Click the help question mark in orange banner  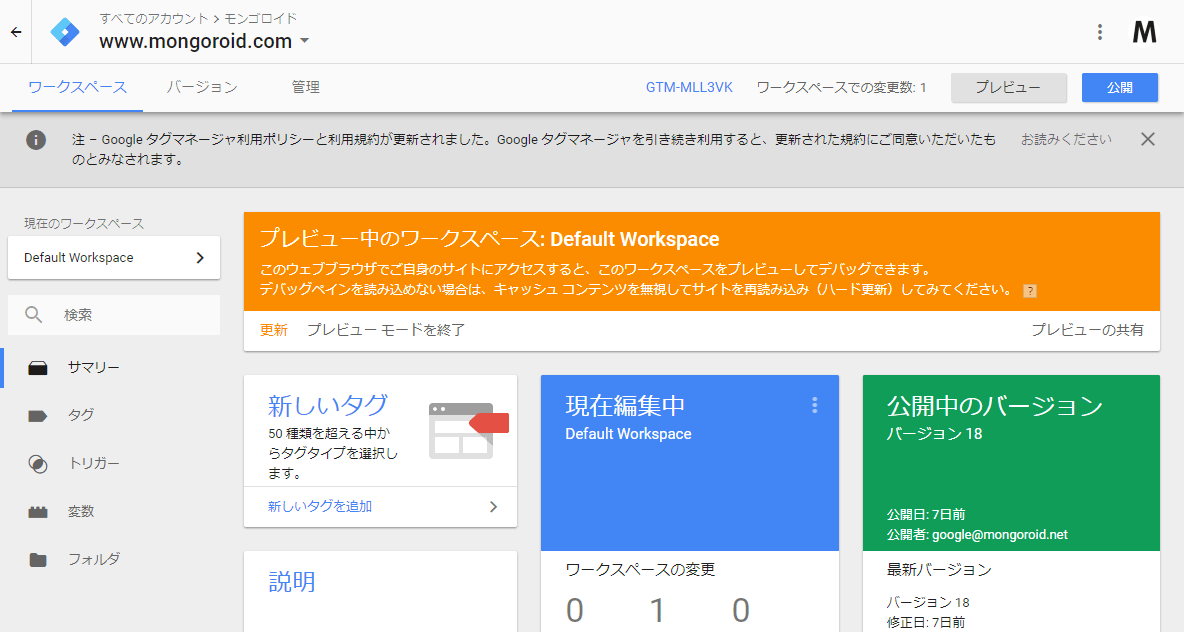[1029, 291]
